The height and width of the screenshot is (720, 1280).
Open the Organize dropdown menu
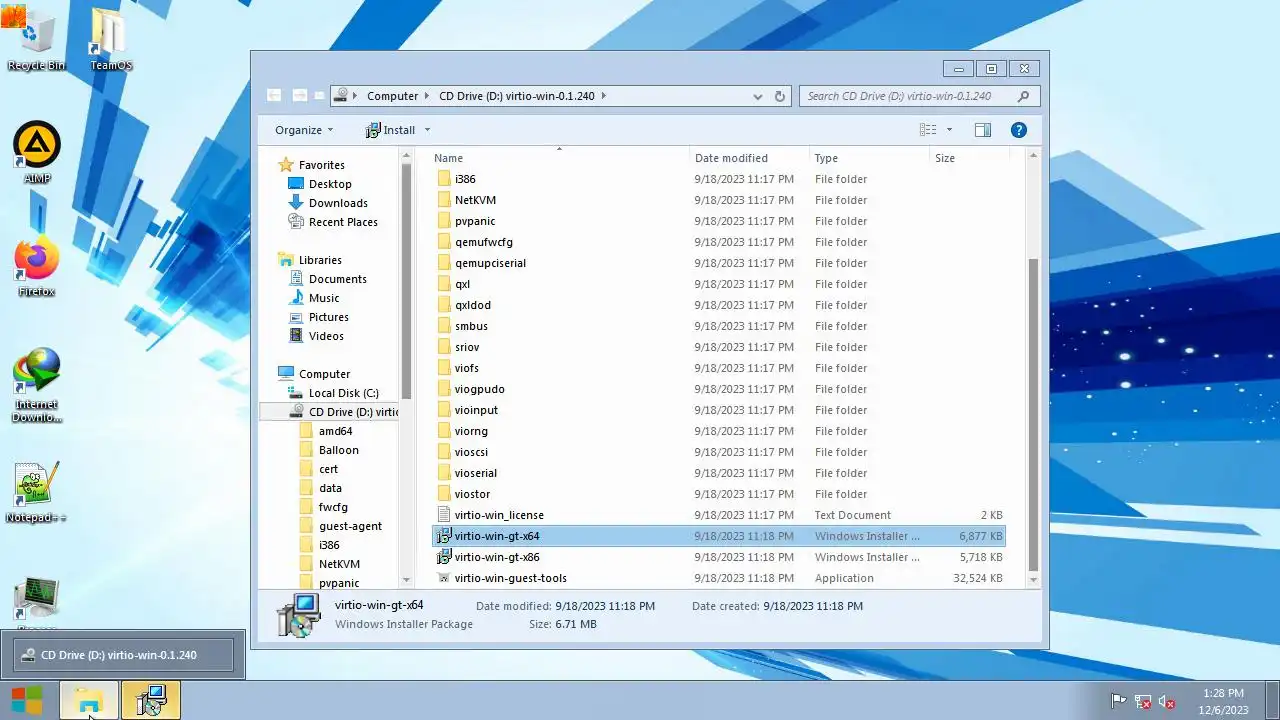[304, 130]
